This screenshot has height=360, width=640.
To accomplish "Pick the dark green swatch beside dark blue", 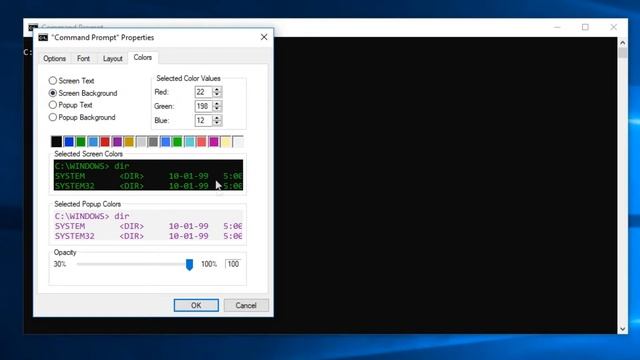I will [x=81, y=142].
